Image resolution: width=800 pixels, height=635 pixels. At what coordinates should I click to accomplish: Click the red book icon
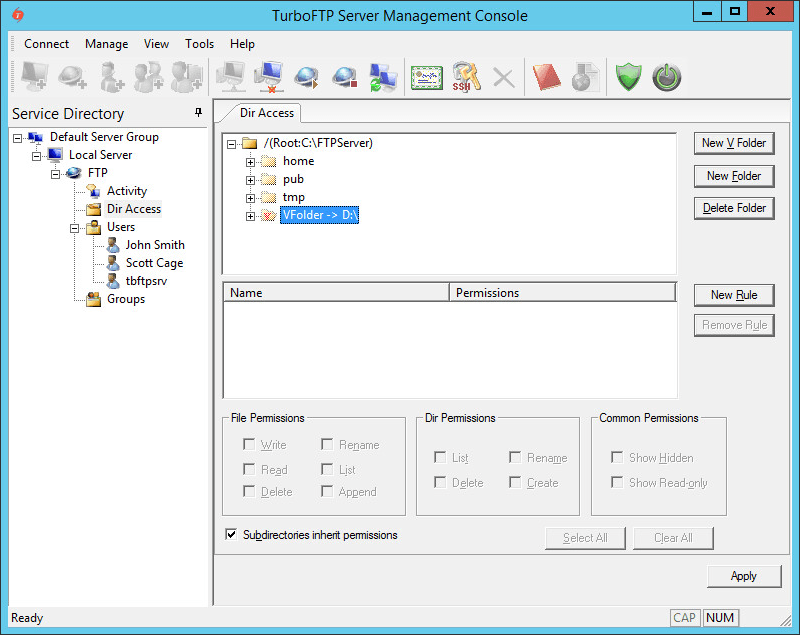[x=546, y=77]
